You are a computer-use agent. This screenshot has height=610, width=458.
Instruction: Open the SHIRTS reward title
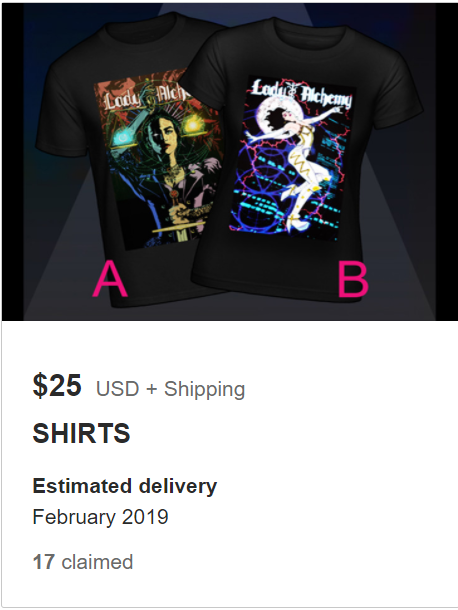[81, 433]
